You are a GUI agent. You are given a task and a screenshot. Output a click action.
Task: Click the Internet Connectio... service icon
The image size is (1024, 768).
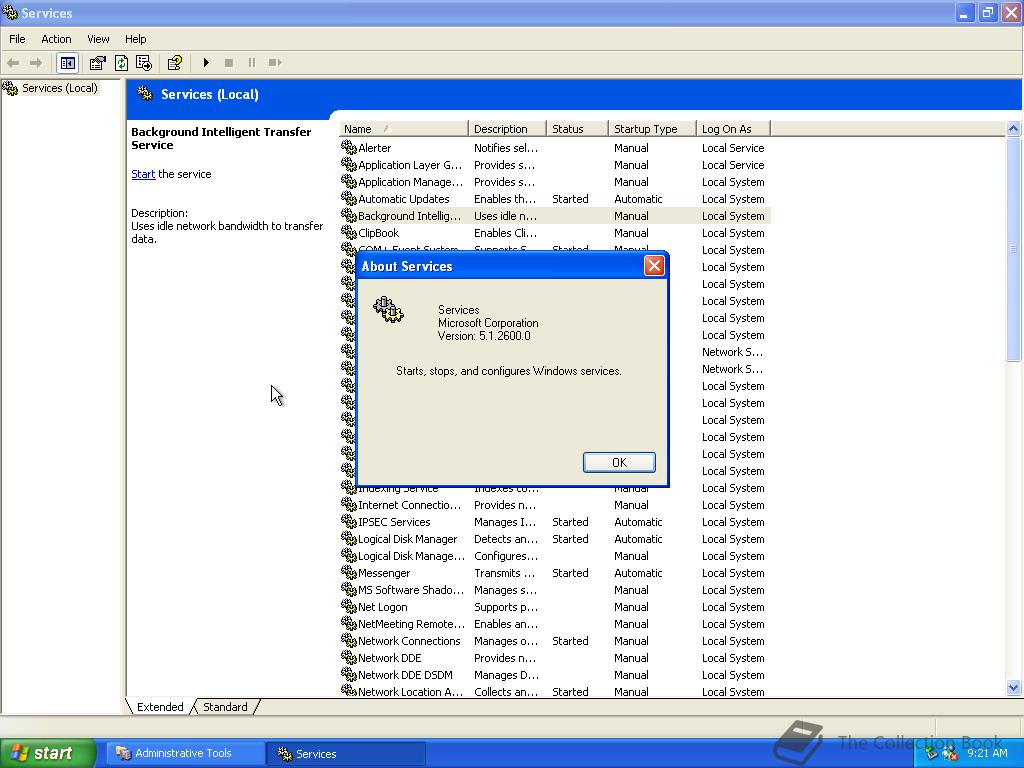(x=349, y=505)
